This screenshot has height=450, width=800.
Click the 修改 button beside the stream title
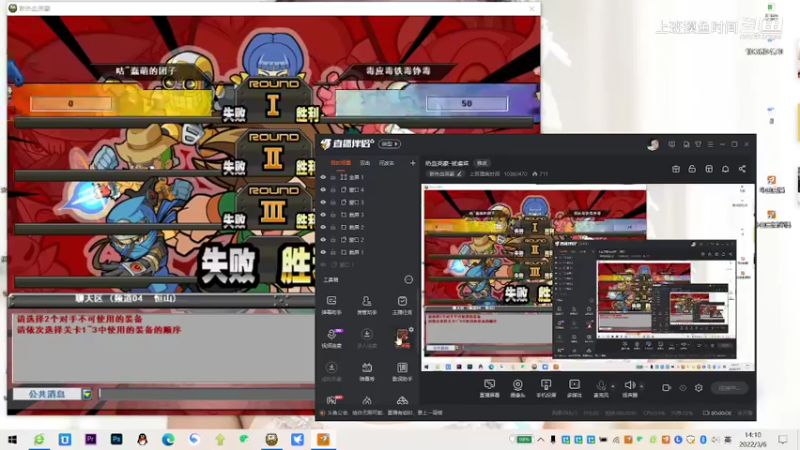[x=482, y=163]
